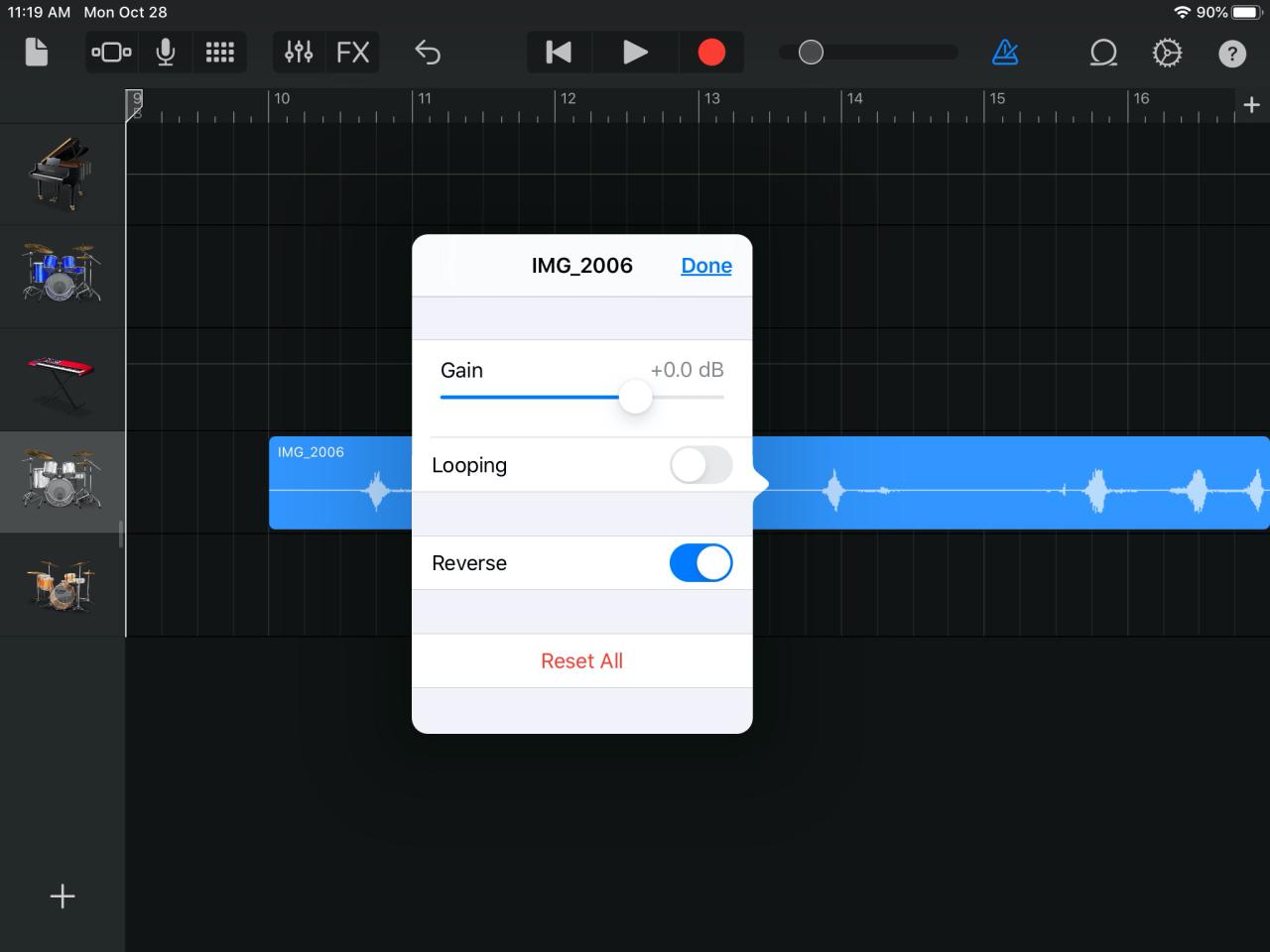
Task: Open the help question mark
Action: [1231, 53]
